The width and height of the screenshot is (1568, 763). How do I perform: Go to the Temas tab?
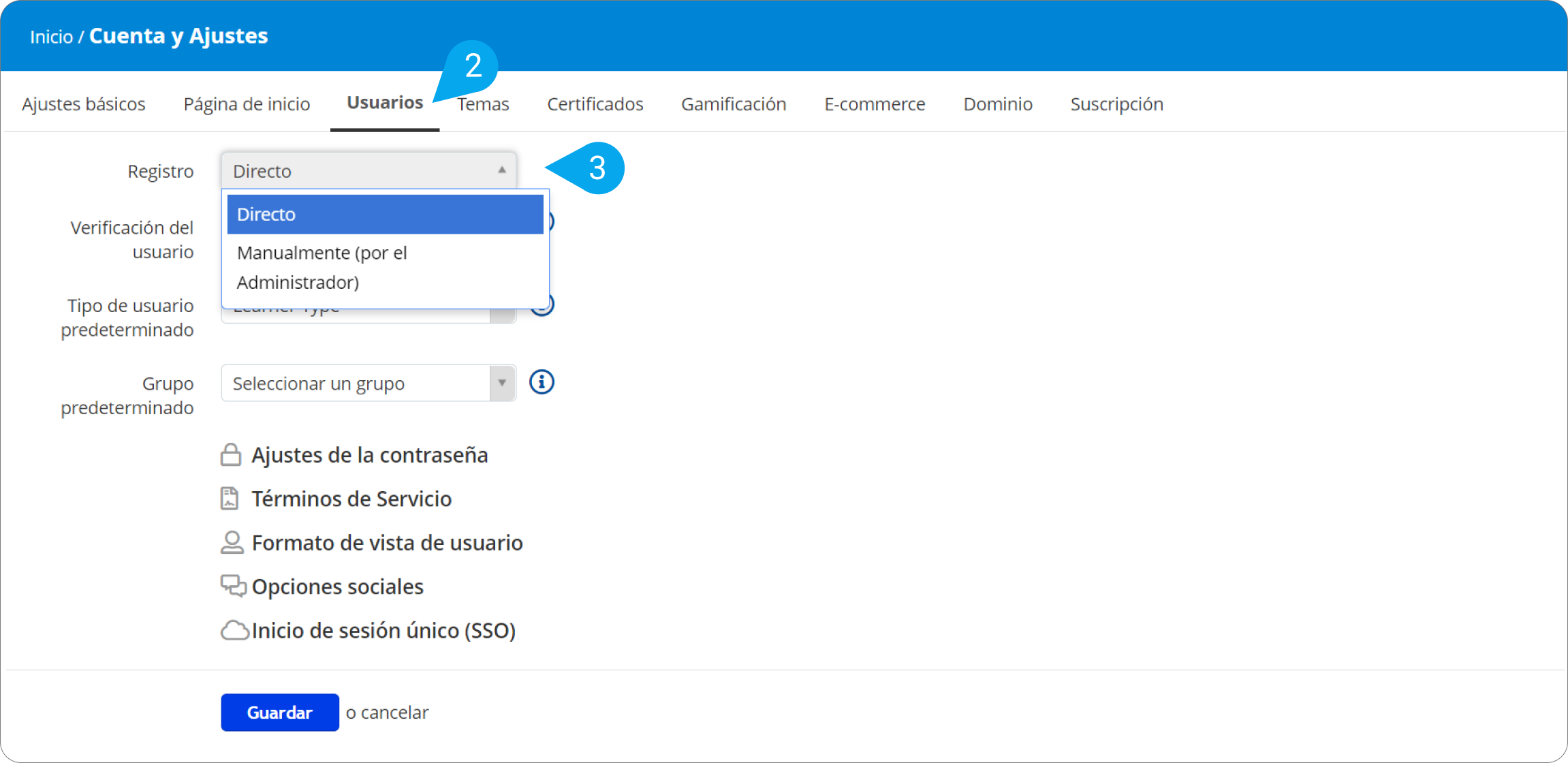pos(484,104)
